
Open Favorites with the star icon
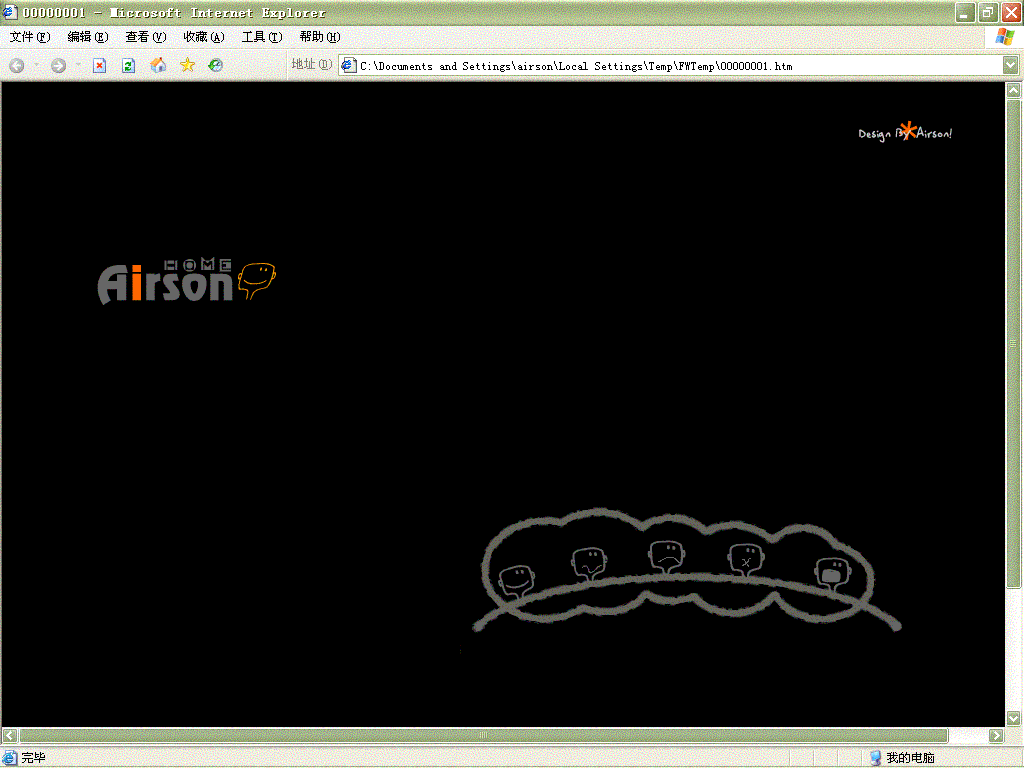(187, 66)
